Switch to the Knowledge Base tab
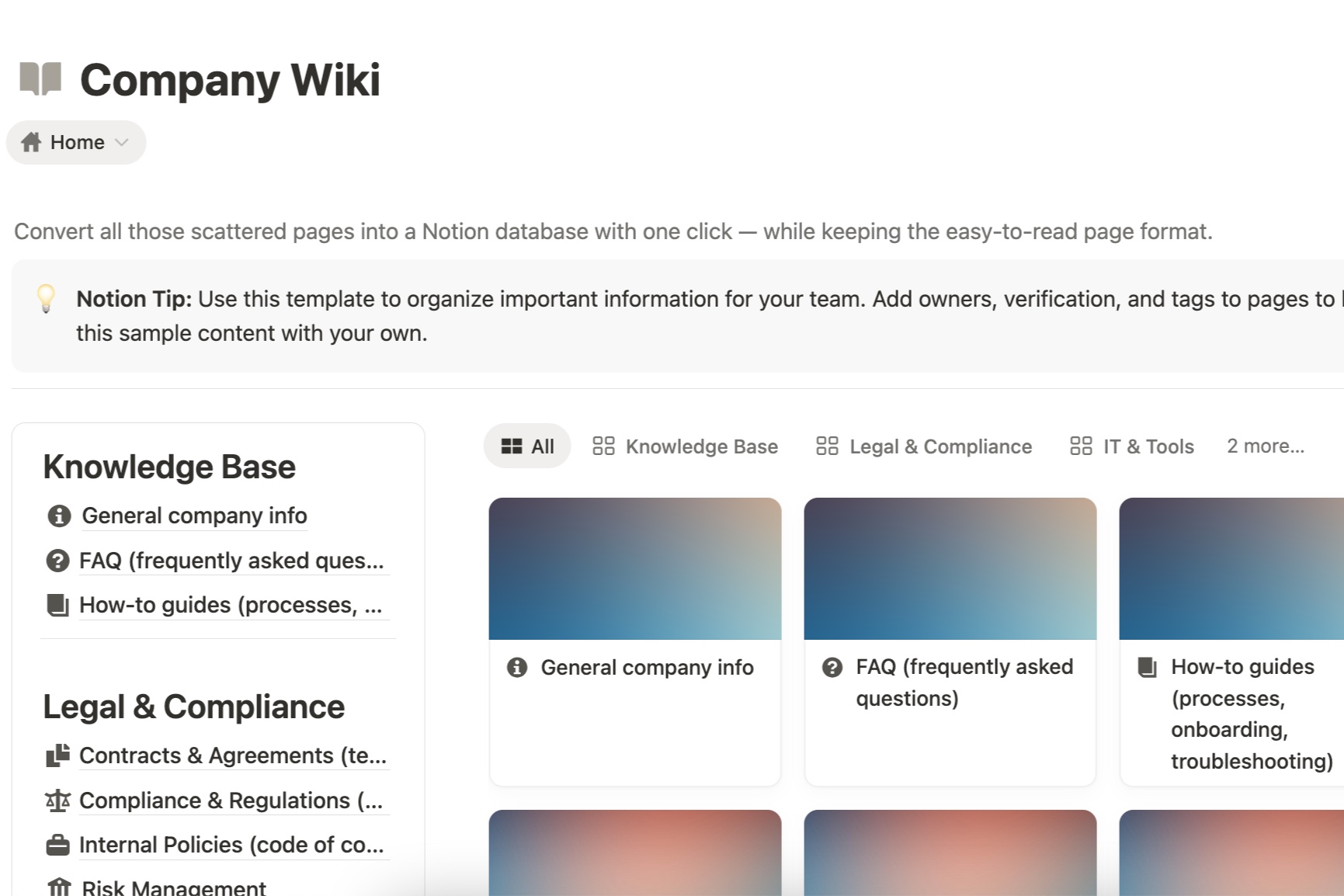 (x=685, y=446)
